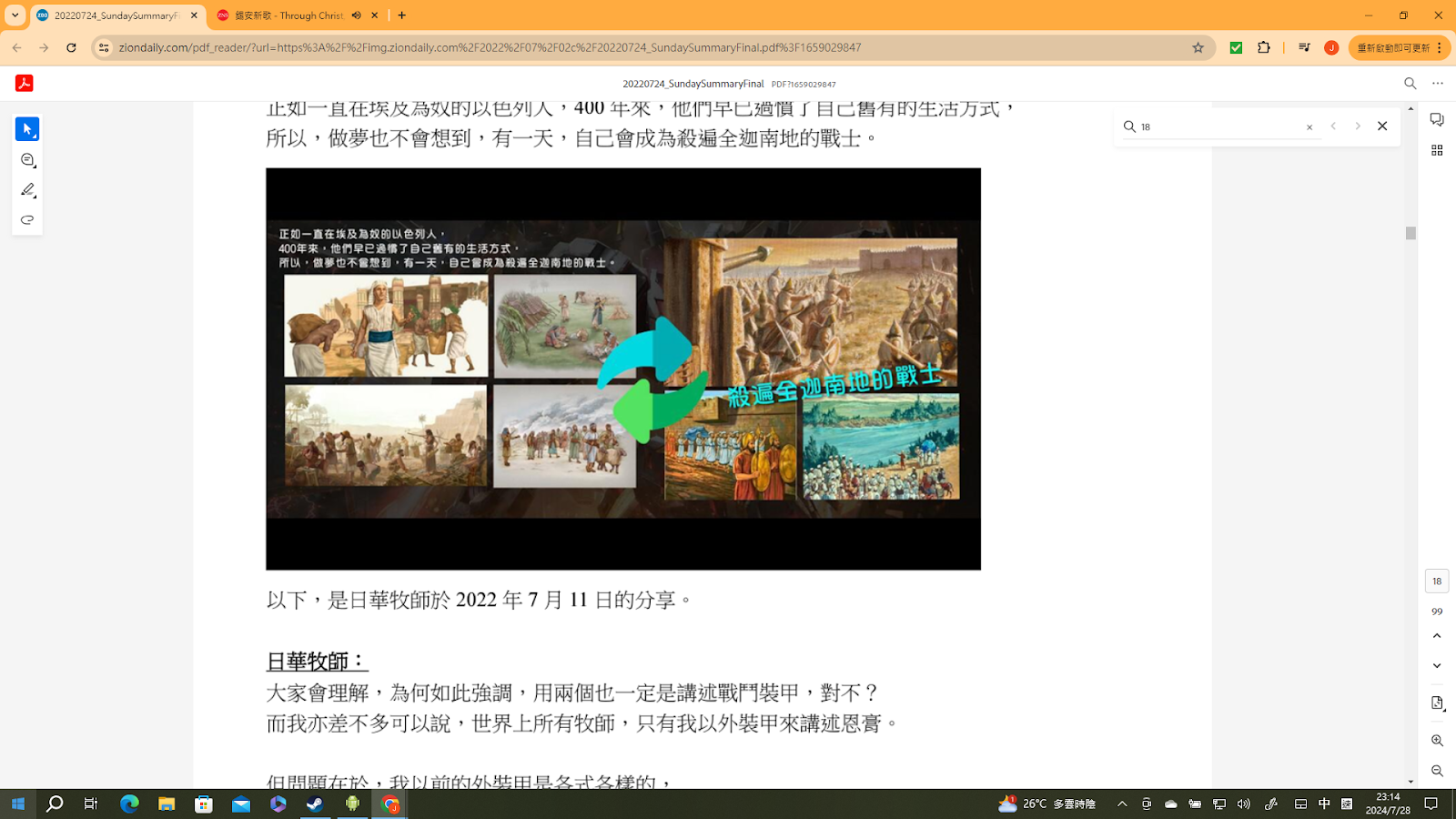Viewport: 1456px width, 819px height.
Task: Open a new browser tab
Action: tap(402, 15)
